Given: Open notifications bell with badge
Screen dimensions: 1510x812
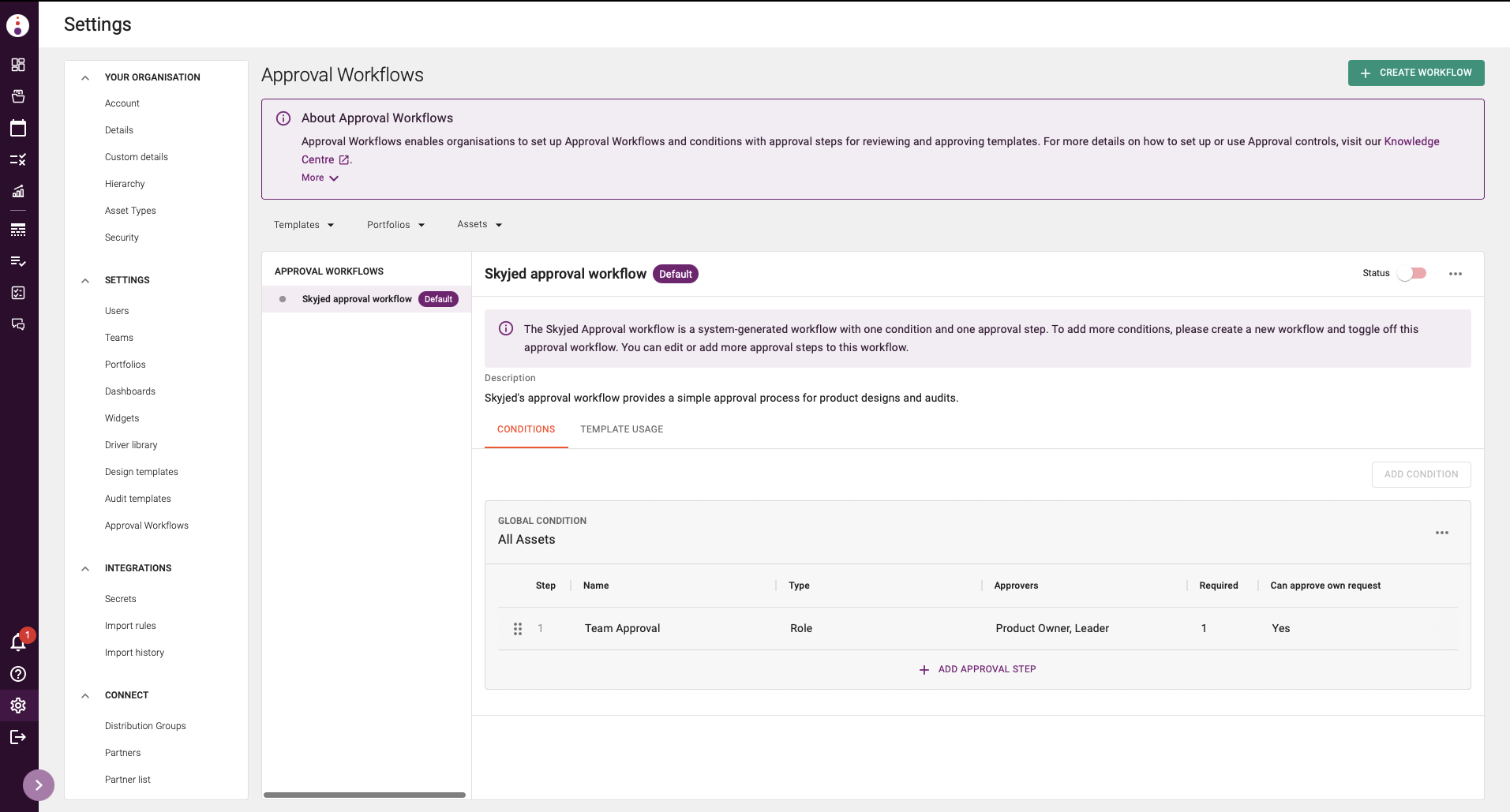Looking at the screenshot, I should click(x=18, y=642).
